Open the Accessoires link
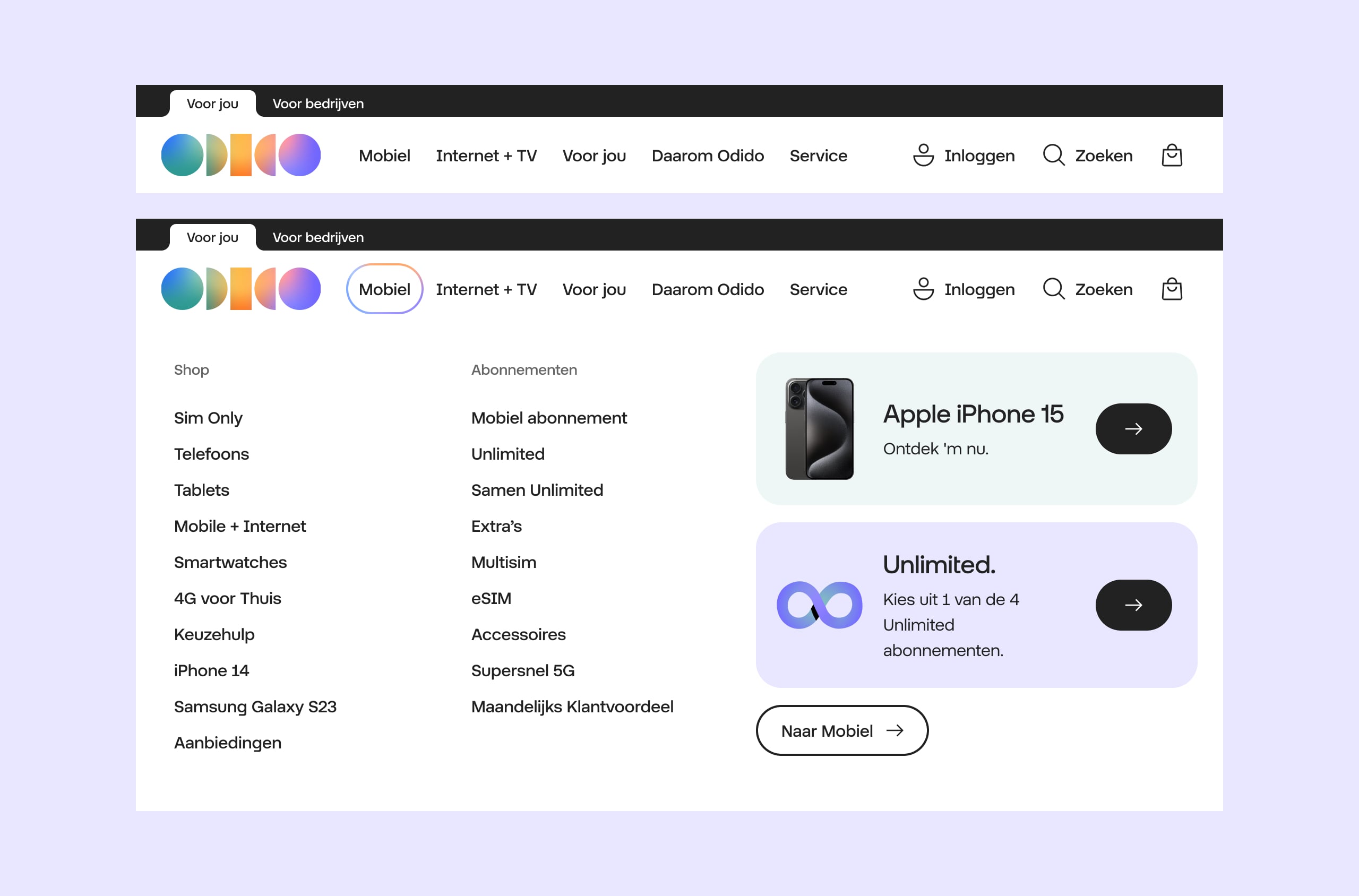Image resolution: width=1359 pixels, height=896 pixels. click(x=518, y=634)
